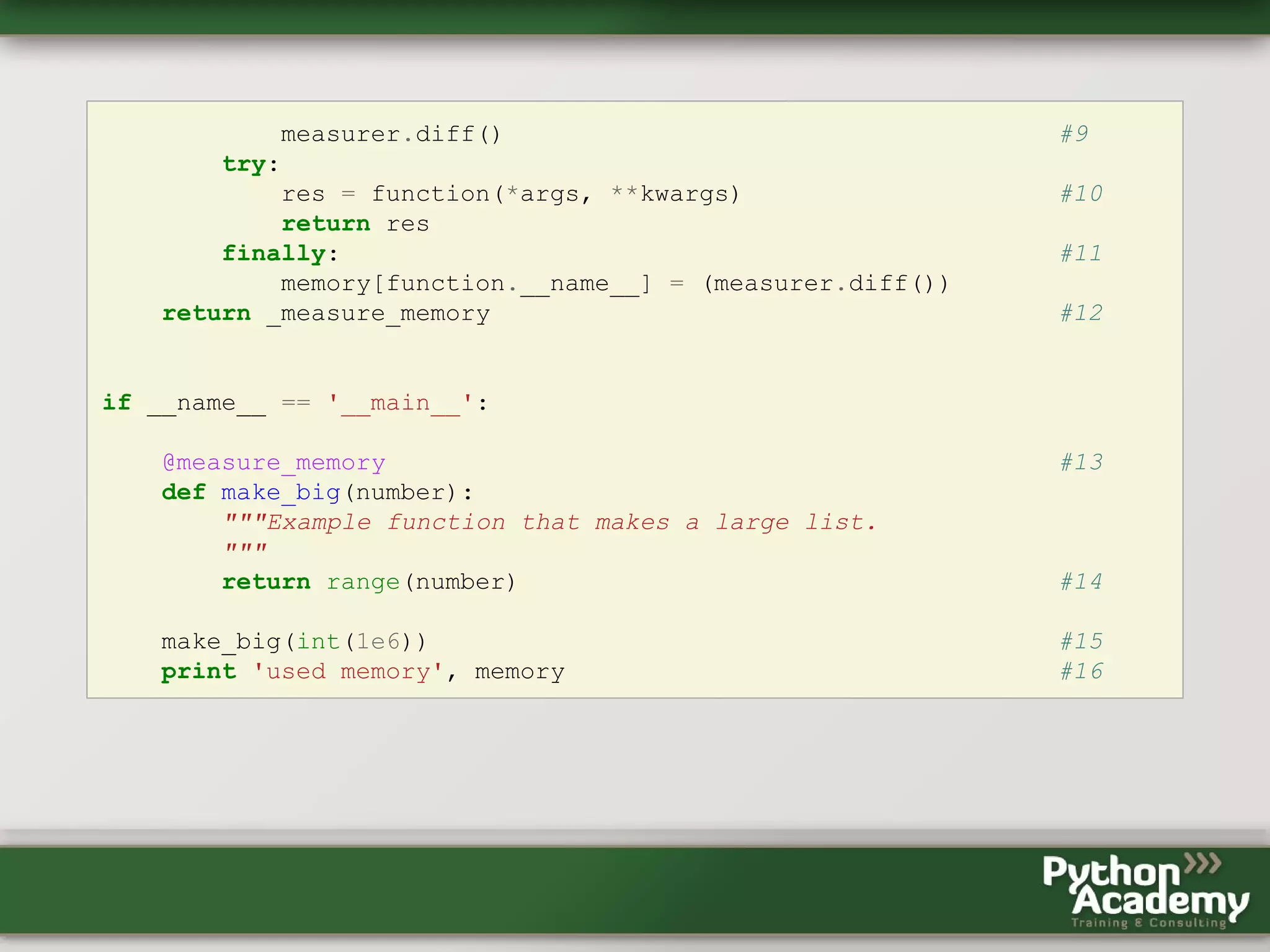
Task: Click the 'return res' line
Action: (355, 224)
